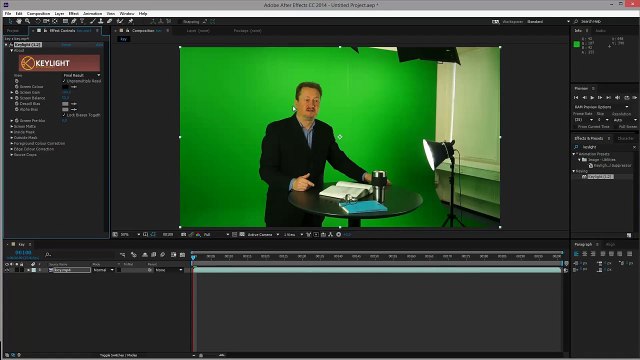Click Screen Colour swatch
Screen dimensions: 640x360
[65, 87]
